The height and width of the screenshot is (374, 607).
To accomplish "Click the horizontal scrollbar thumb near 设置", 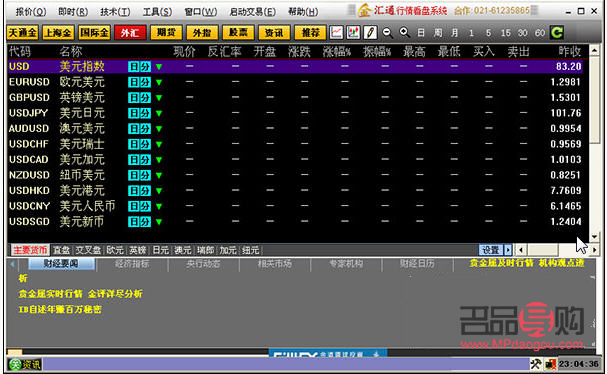I will coord(543,250).
